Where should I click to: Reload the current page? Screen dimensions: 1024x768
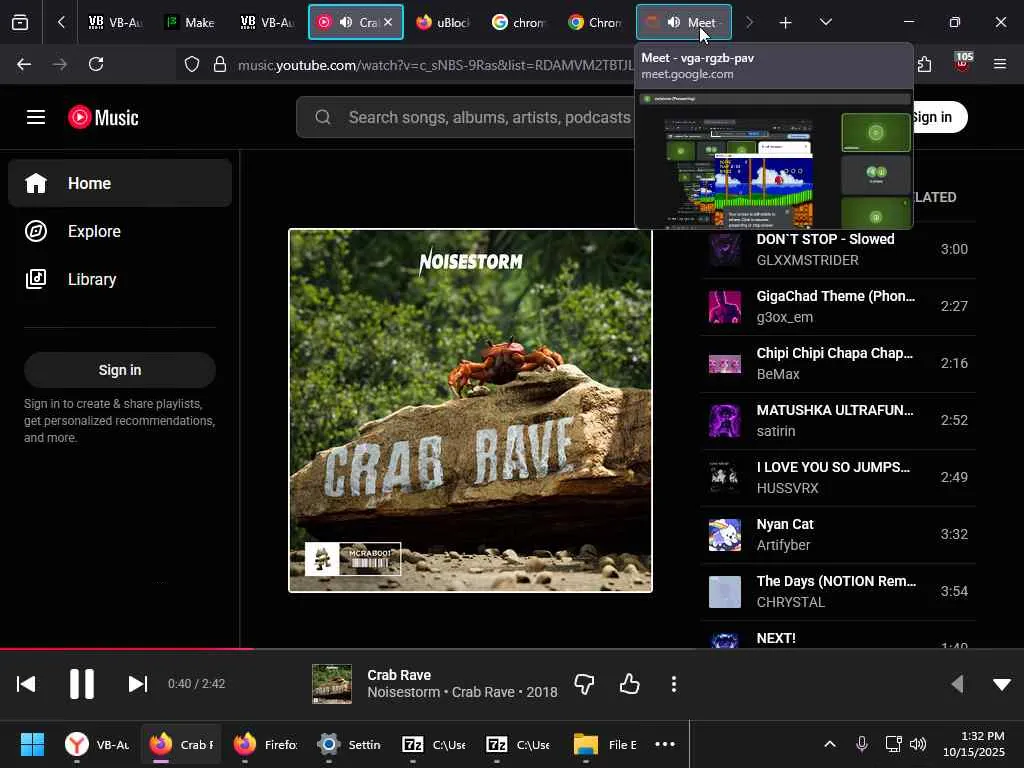coord(96,64)
